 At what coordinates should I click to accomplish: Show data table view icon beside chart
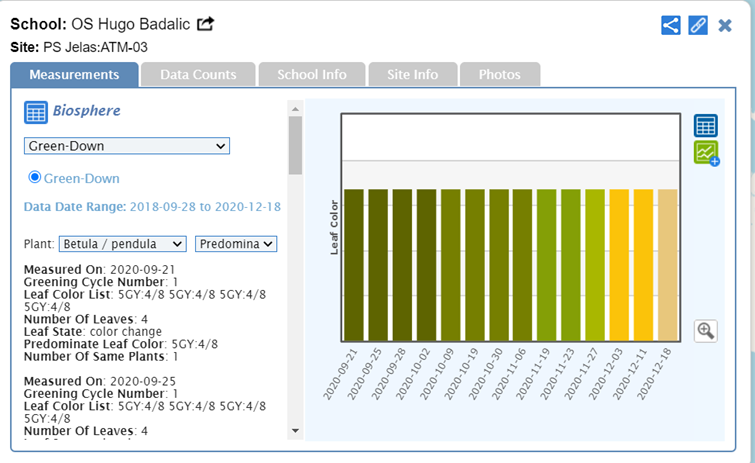706,126
